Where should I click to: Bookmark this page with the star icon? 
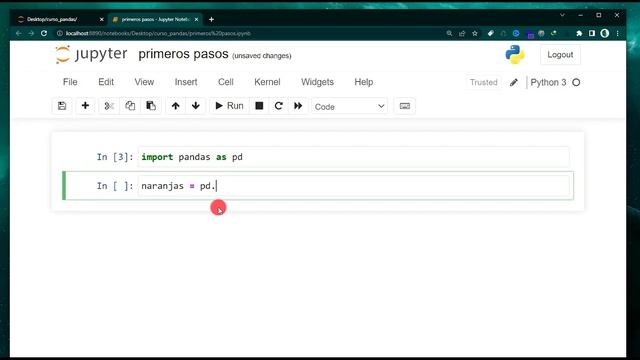pos(475,33)
